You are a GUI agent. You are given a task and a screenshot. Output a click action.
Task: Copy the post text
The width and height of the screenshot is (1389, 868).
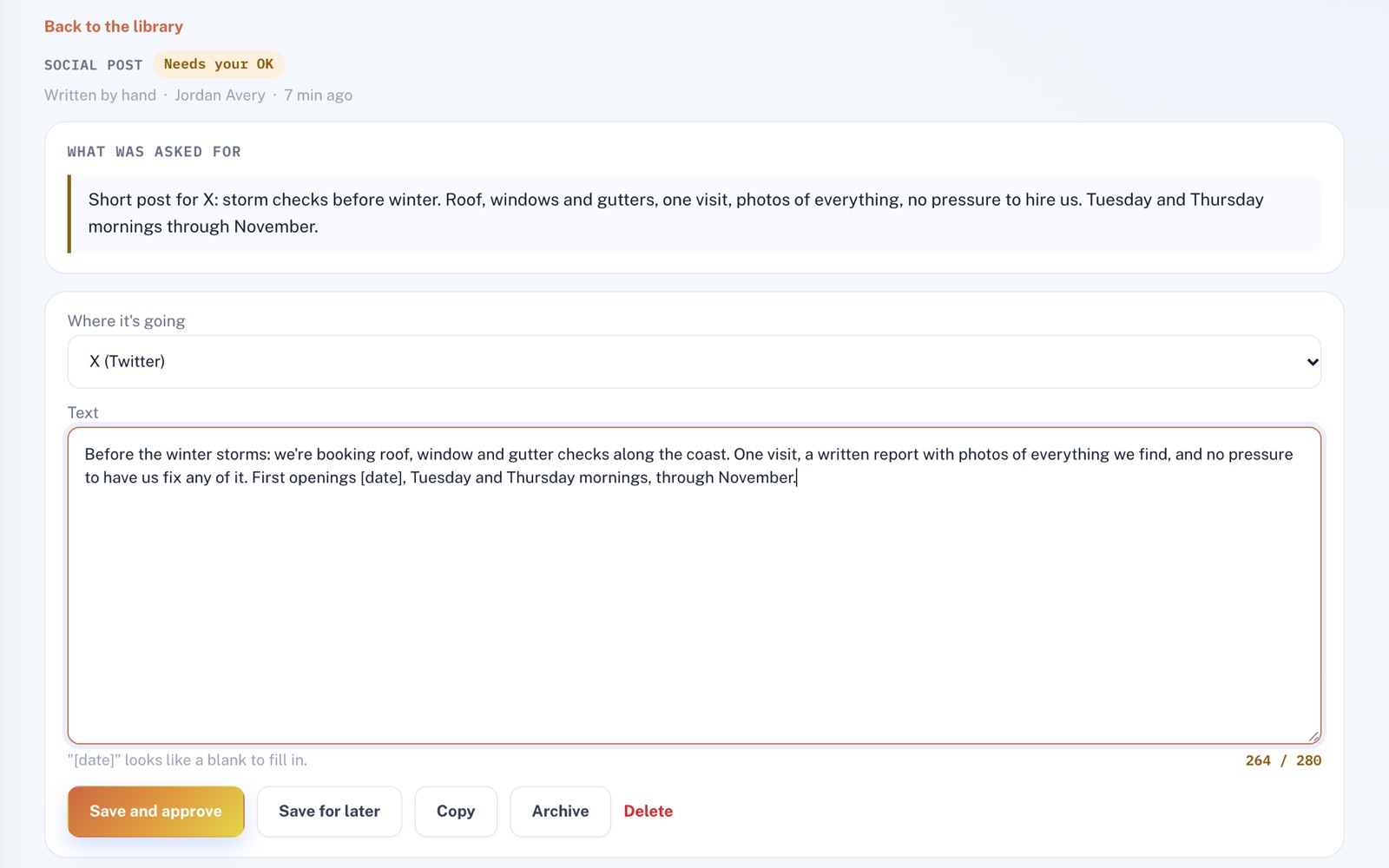(456, 812)
